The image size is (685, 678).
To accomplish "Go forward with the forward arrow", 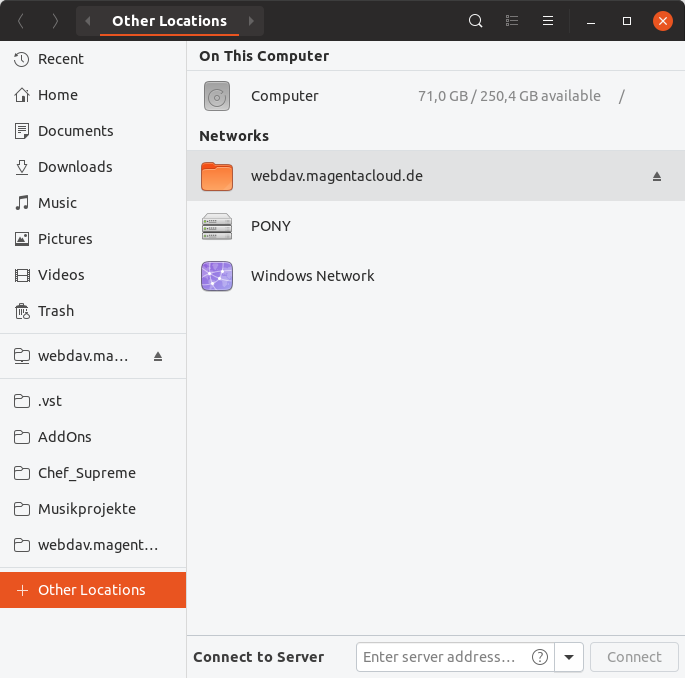I will [55, 21].
